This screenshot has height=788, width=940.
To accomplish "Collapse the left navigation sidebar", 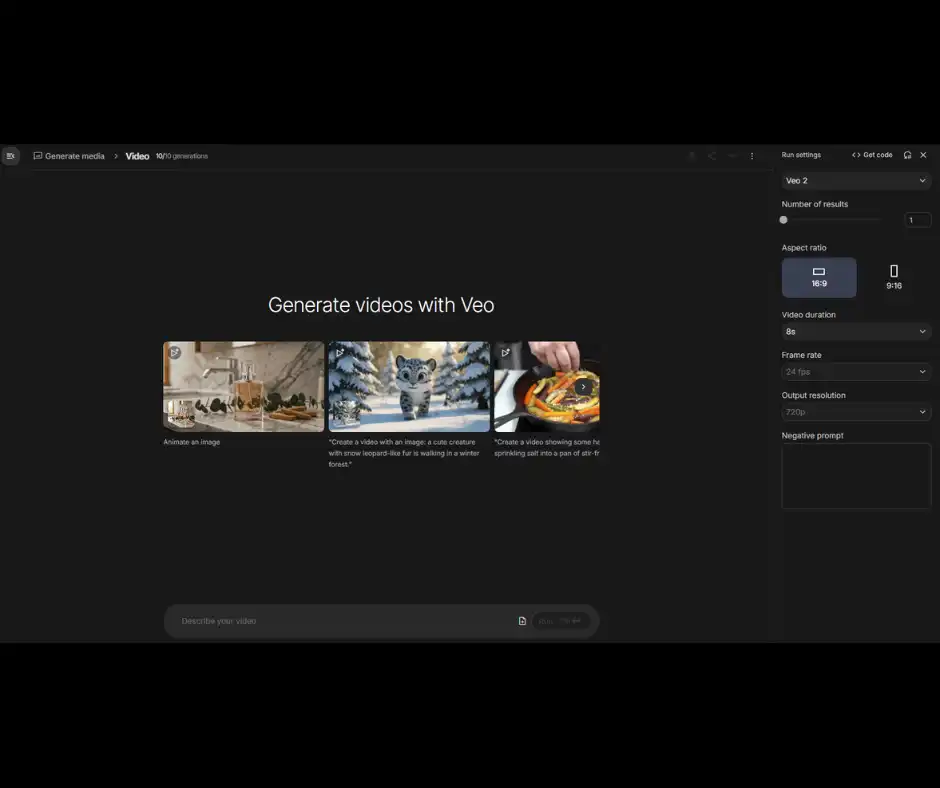I will click(11, 156).
